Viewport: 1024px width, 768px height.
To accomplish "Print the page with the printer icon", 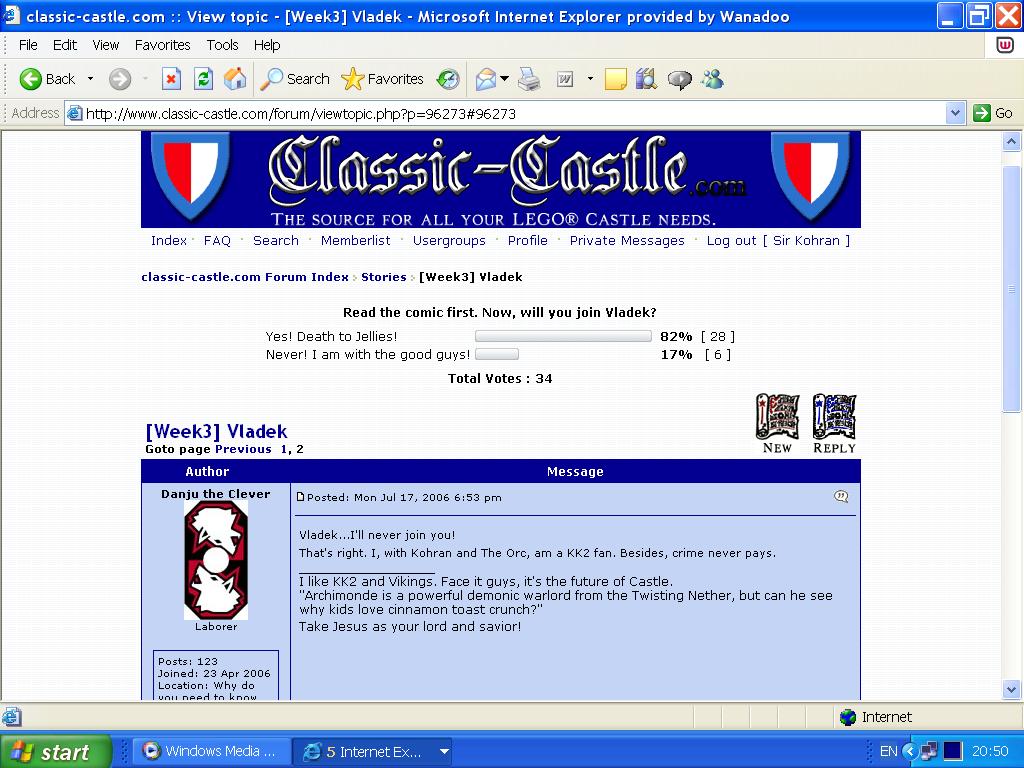I will (530, 79).
